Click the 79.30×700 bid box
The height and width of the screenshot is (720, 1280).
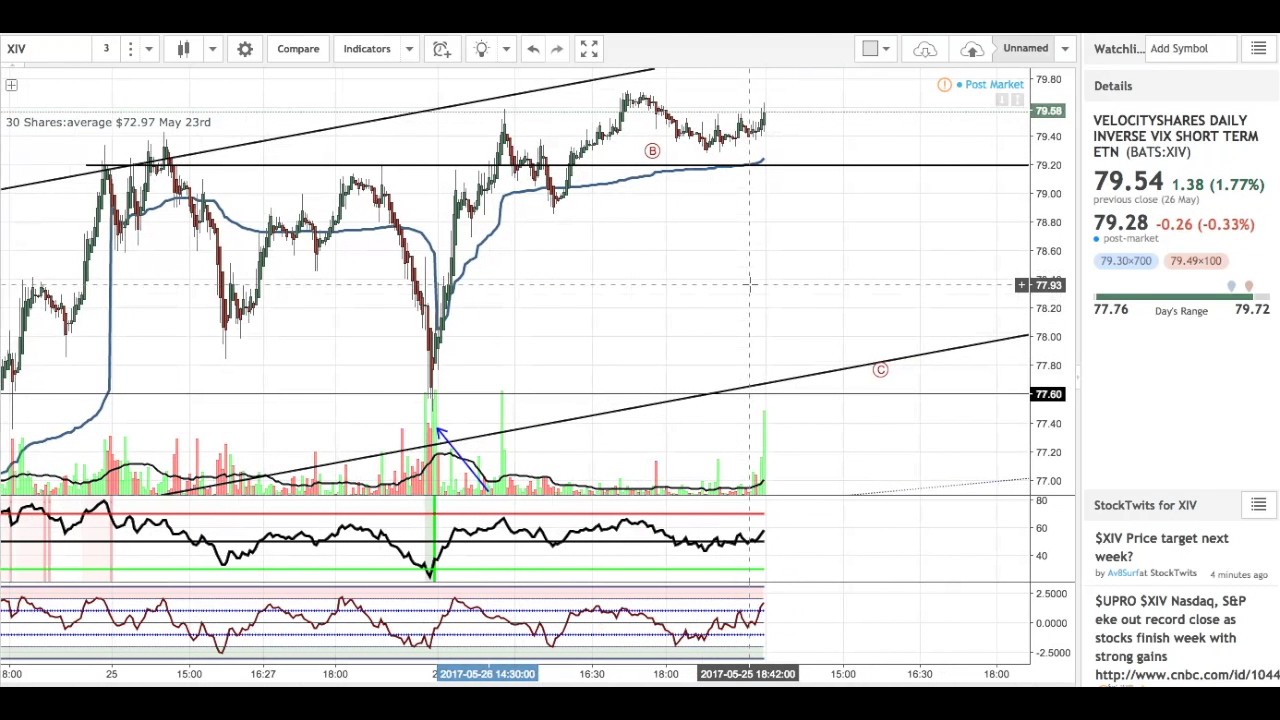pos(1127,261)
